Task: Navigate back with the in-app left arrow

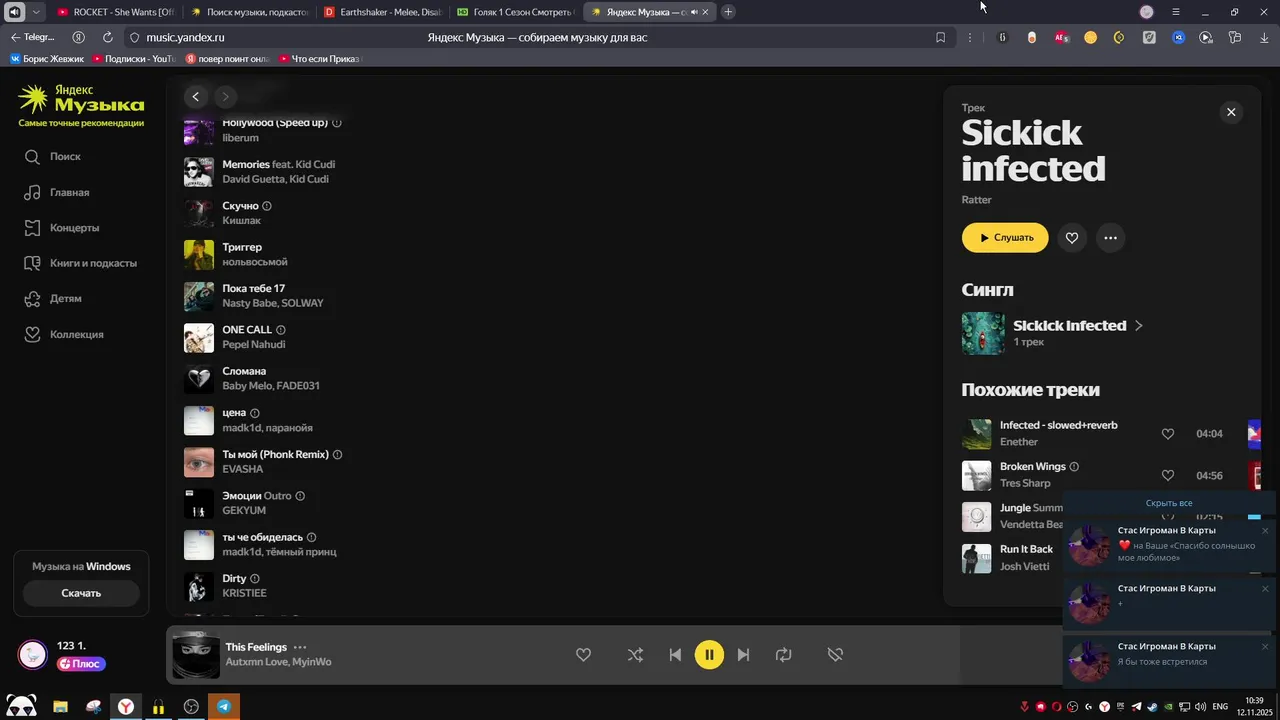Action: coord(196,96)
